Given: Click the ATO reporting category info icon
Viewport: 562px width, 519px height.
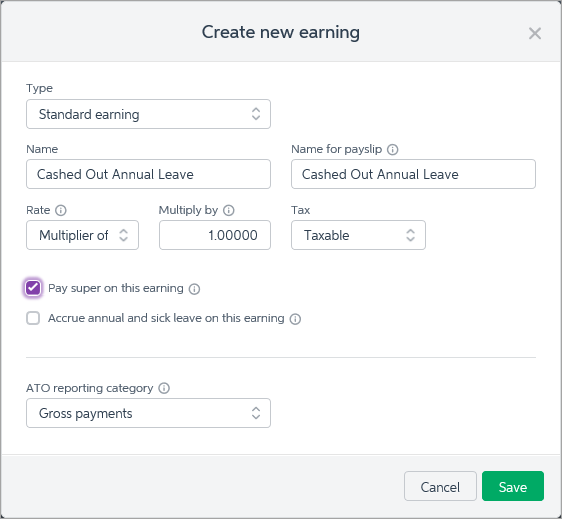Looking at the screenshot, I should (x=164, y=388).
